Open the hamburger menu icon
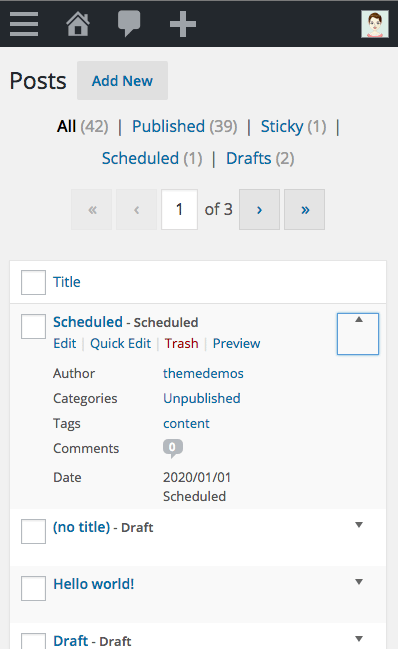This screenshot has width=398, height=649. [x=24, y=24]
